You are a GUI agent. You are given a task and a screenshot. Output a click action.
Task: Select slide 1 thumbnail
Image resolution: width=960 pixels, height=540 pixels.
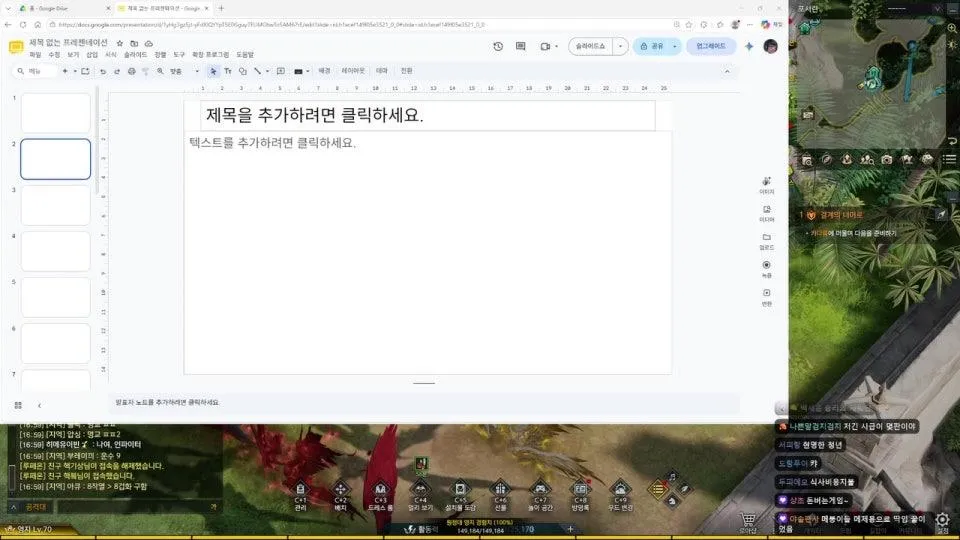[56, 113]
